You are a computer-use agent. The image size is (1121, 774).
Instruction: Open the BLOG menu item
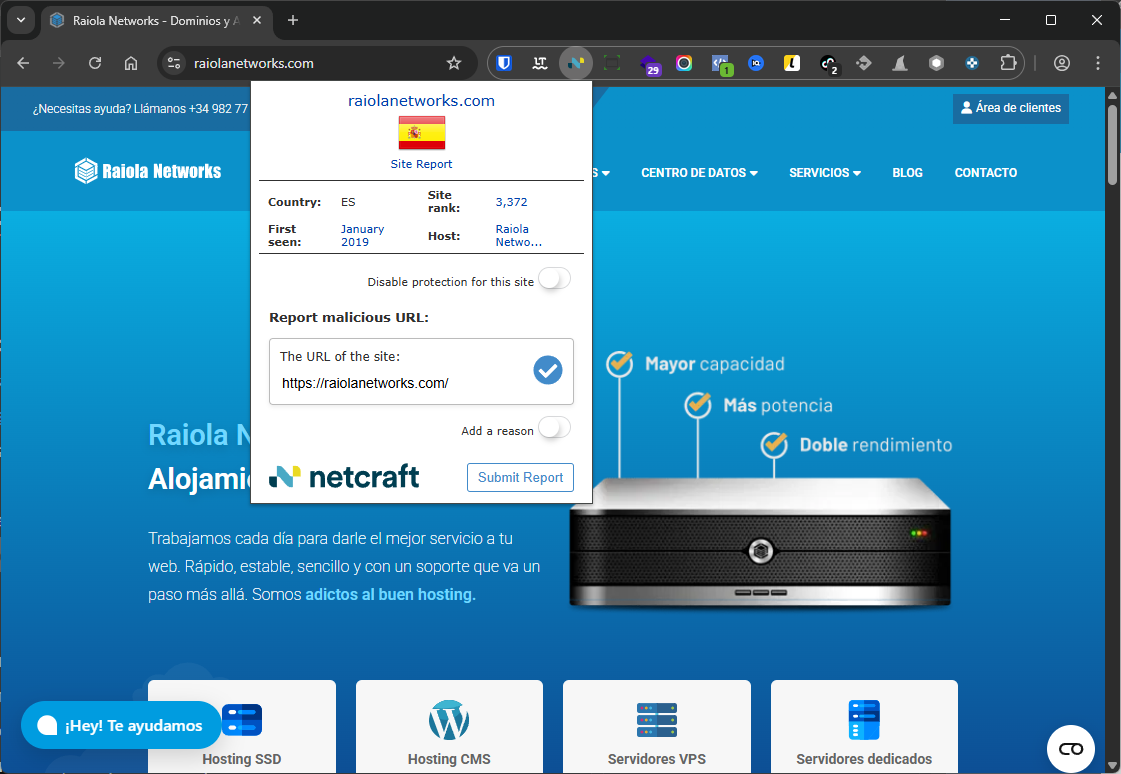click(907, 173)
